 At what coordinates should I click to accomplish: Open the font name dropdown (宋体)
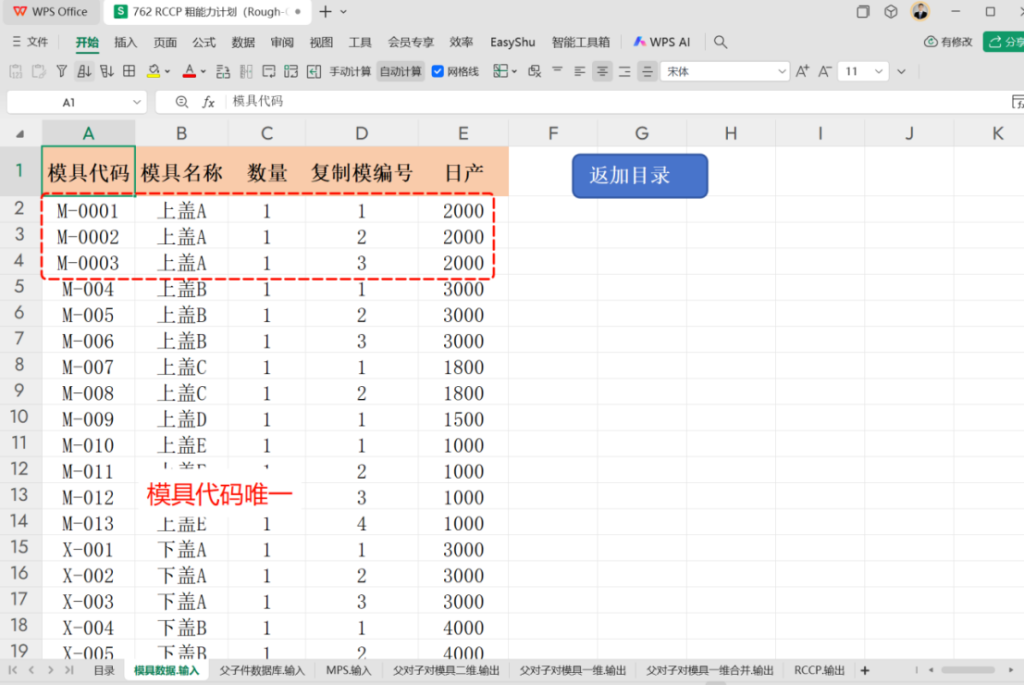[782, 72]
